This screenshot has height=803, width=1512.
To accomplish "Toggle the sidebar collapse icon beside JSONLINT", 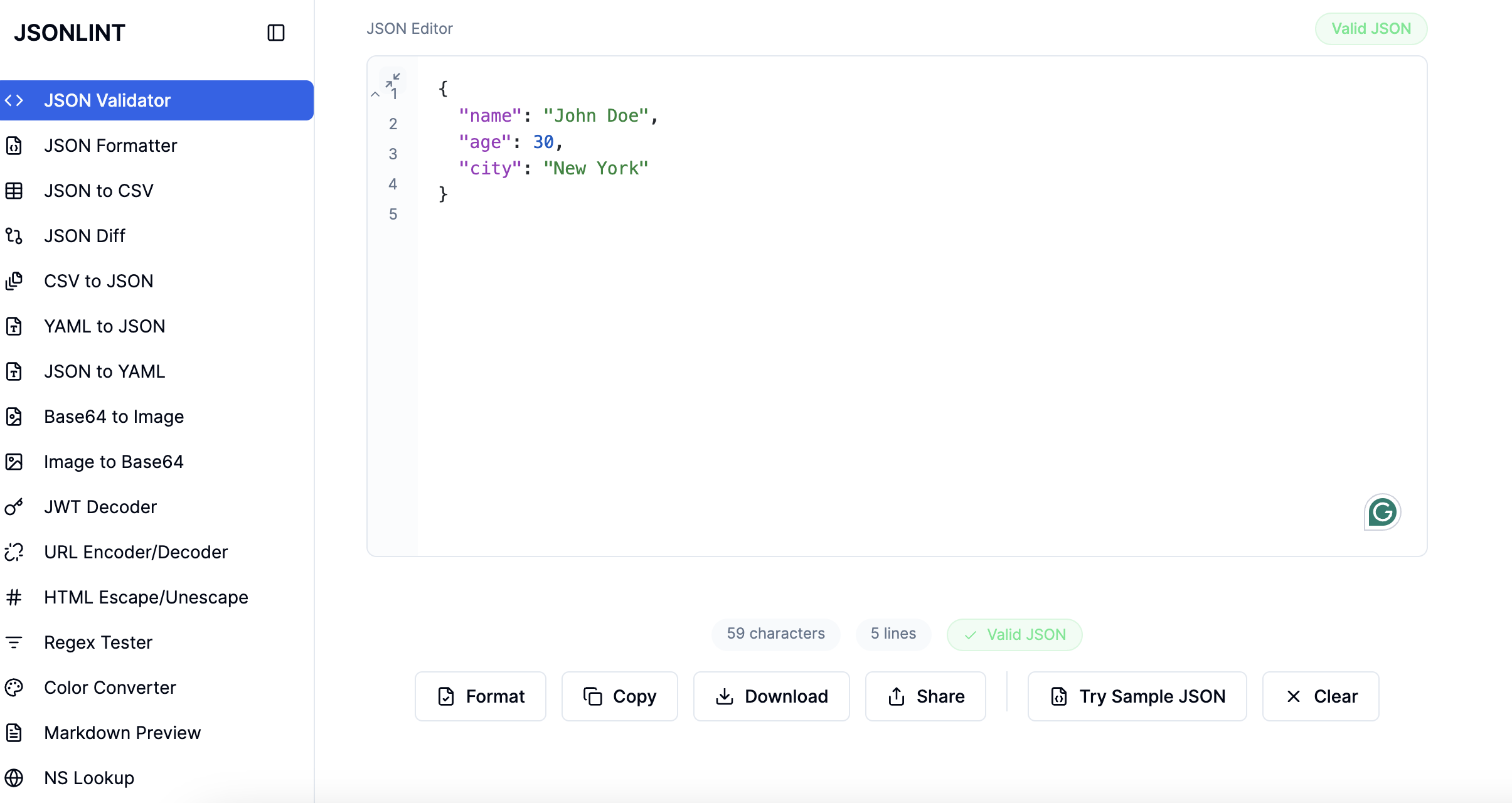I will coord(276,32).
